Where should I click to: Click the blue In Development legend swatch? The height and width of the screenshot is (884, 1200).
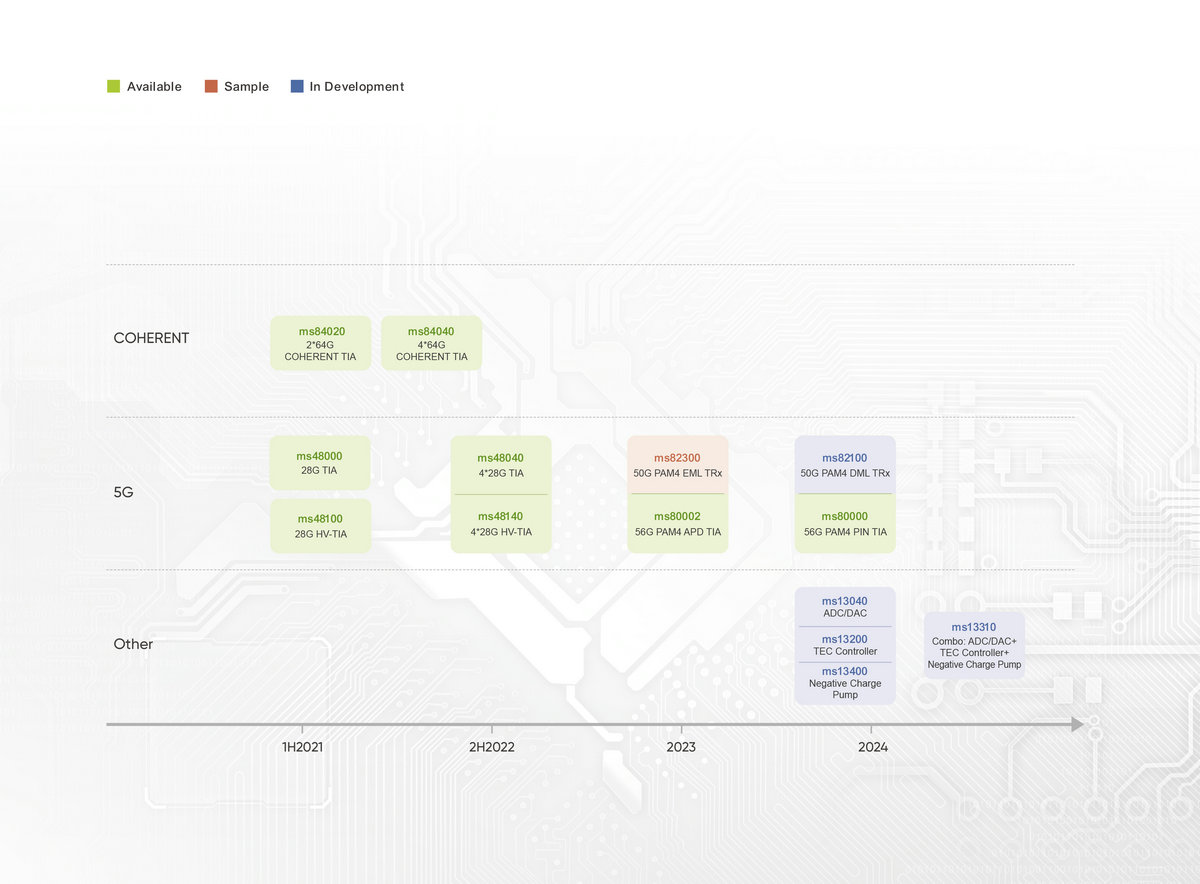[x=296, y=87]
